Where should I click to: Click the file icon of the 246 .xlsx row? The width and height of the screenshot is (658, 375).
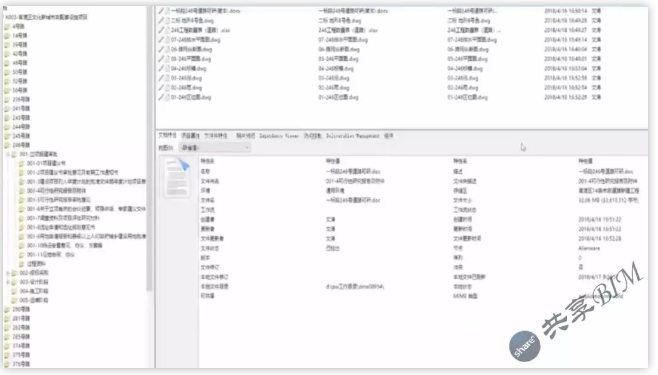pyautogui.click(x=167, y=30)
